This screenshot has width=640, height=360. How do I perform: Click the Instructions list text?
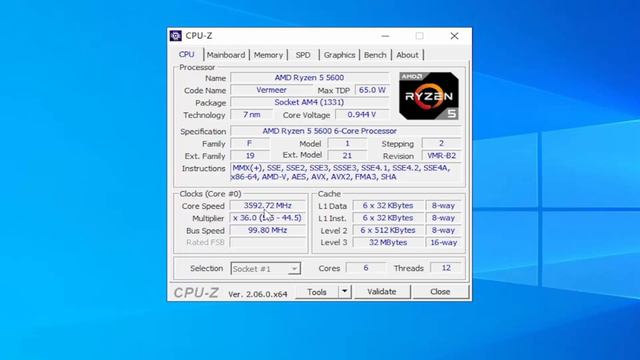coord(346,172)
